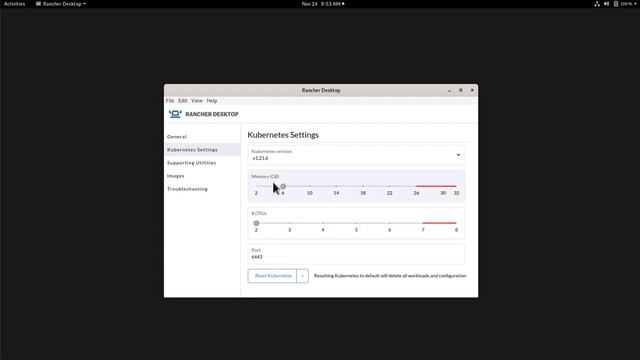Expand the Reset Kubernetes options arrow
Image resolution: width=640 pixels, height=360 pixels.
[302, 276]
